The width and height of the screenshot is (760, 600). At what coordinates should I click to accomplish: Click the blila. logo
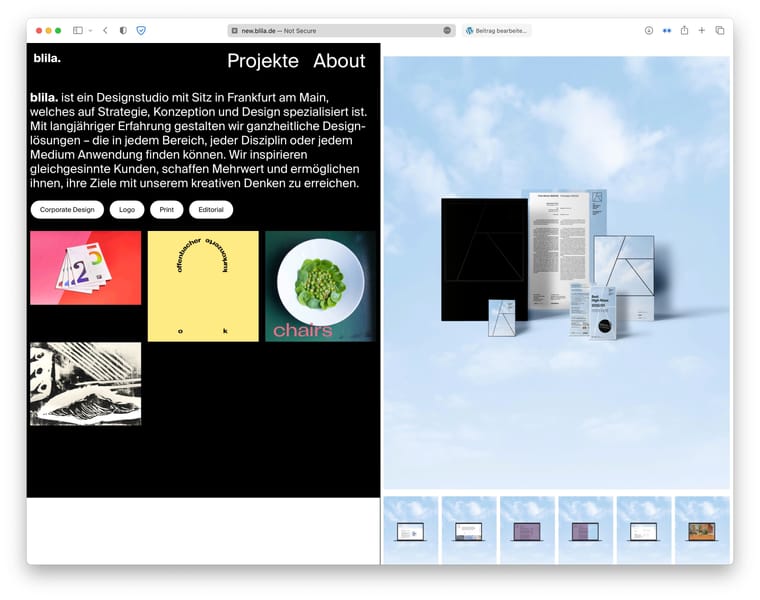47,58
